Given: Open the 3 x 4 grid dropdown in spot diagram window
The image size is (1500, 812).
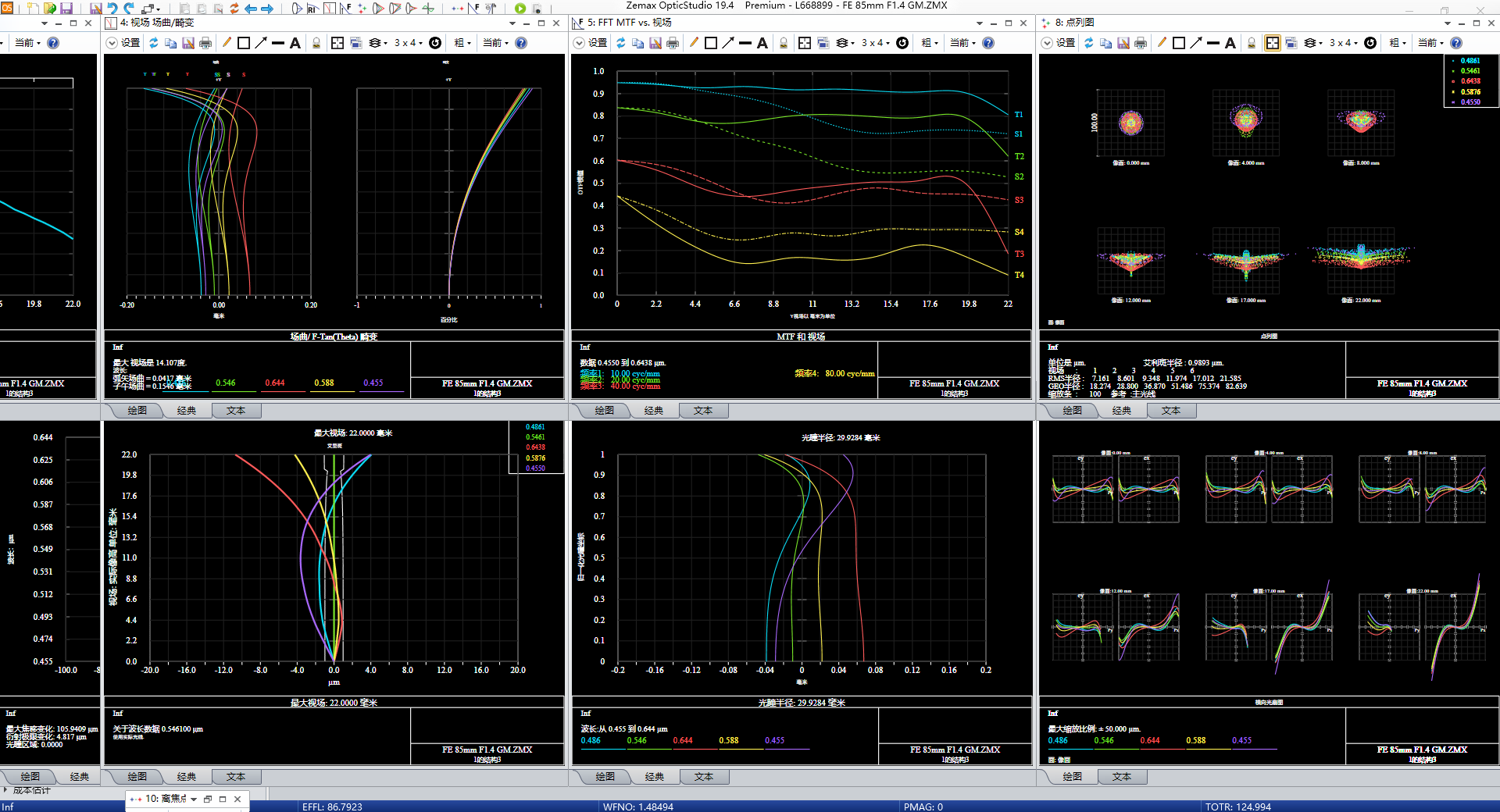Looking at the screenshot, I should point(1344,43).
